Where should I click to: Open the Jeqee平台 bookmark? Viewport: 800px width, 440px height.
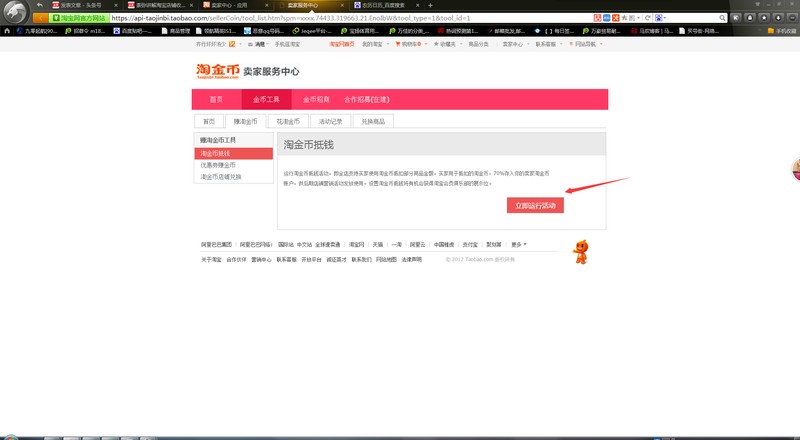click(311, 31)
